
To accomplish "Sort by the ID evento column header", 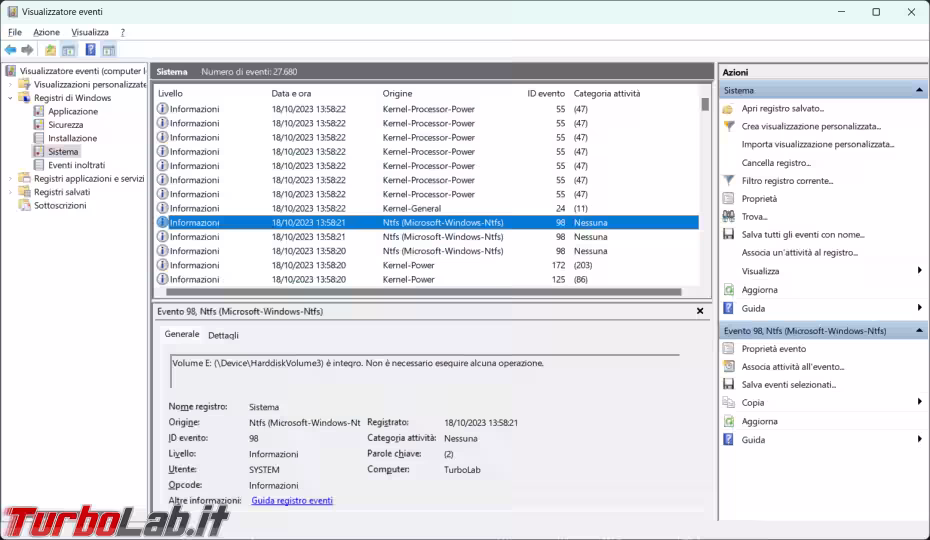I will (x=546, y=93).
